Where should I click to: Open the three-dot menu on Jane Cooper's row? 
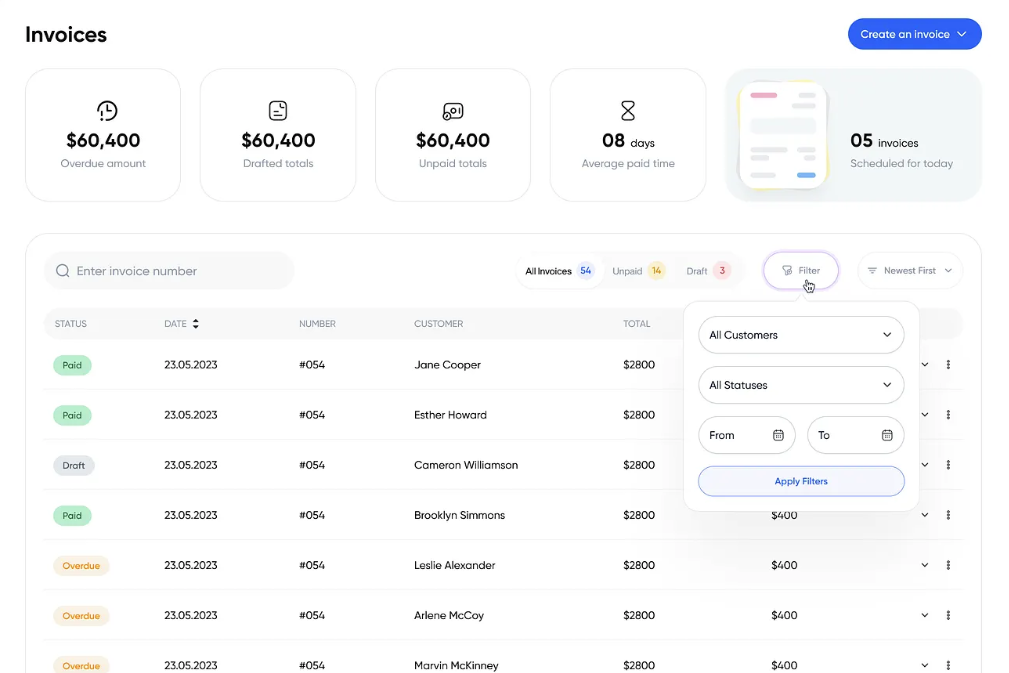point(948,364)
